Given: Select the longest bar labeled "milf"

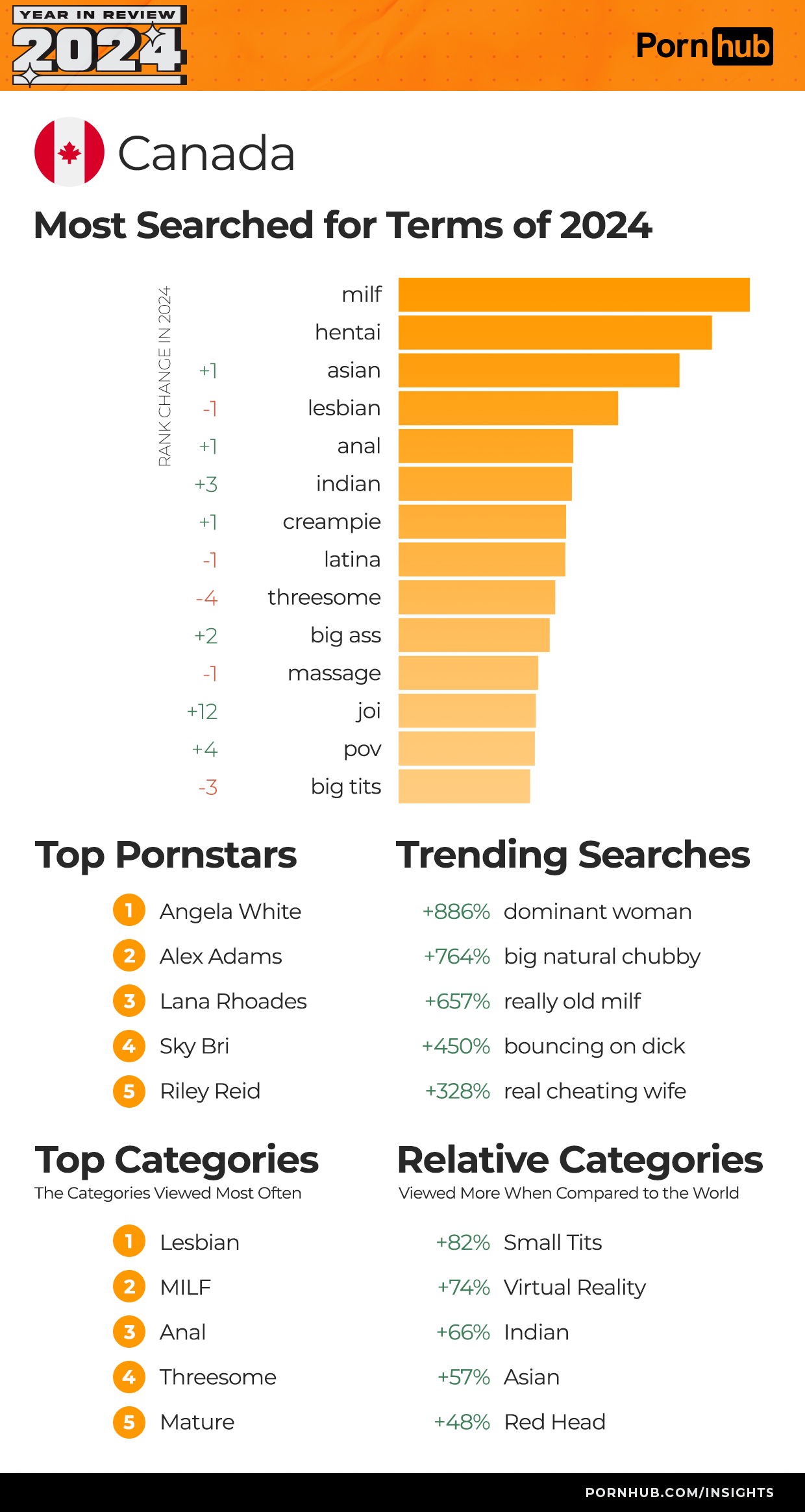Looking at the screenshot, I should coord(574,295).
